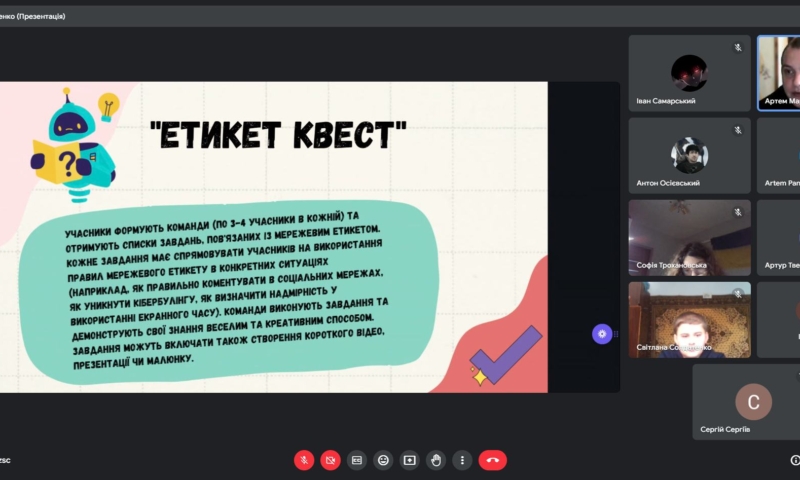Toggle closed captions (CC) button
Screen dimensions: 800x480
click(x=357, y=460)
